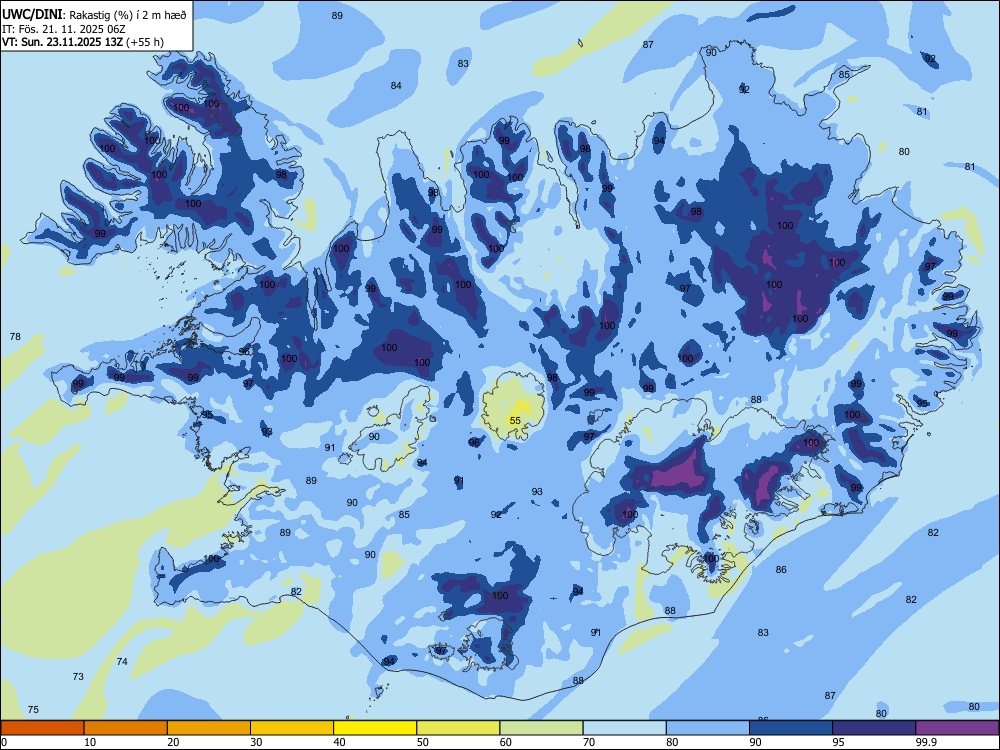Click the title text 'UWC/DINI: Rakastig (%) í 2 m hæð'

94,15
